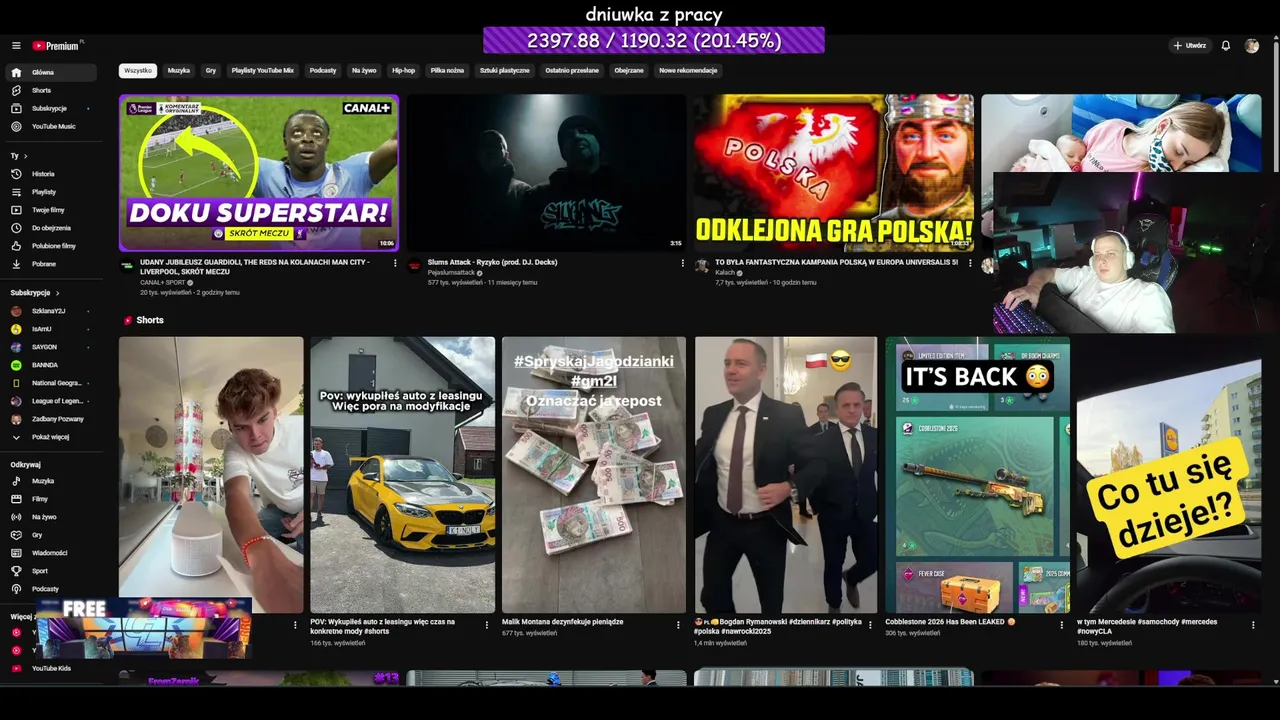Open the Slums Attack - Ryzyko title link
The image size is (1280, 720).
(x=492, y=262)
